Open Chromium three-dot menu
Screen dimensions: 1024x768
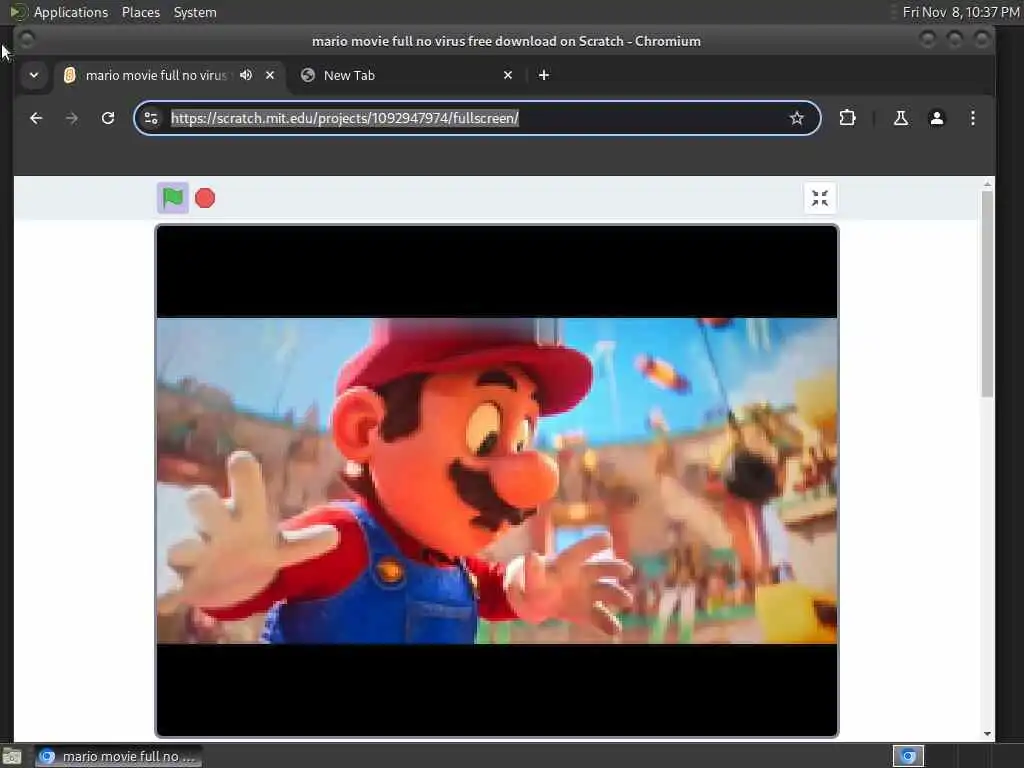coord(972,118)
